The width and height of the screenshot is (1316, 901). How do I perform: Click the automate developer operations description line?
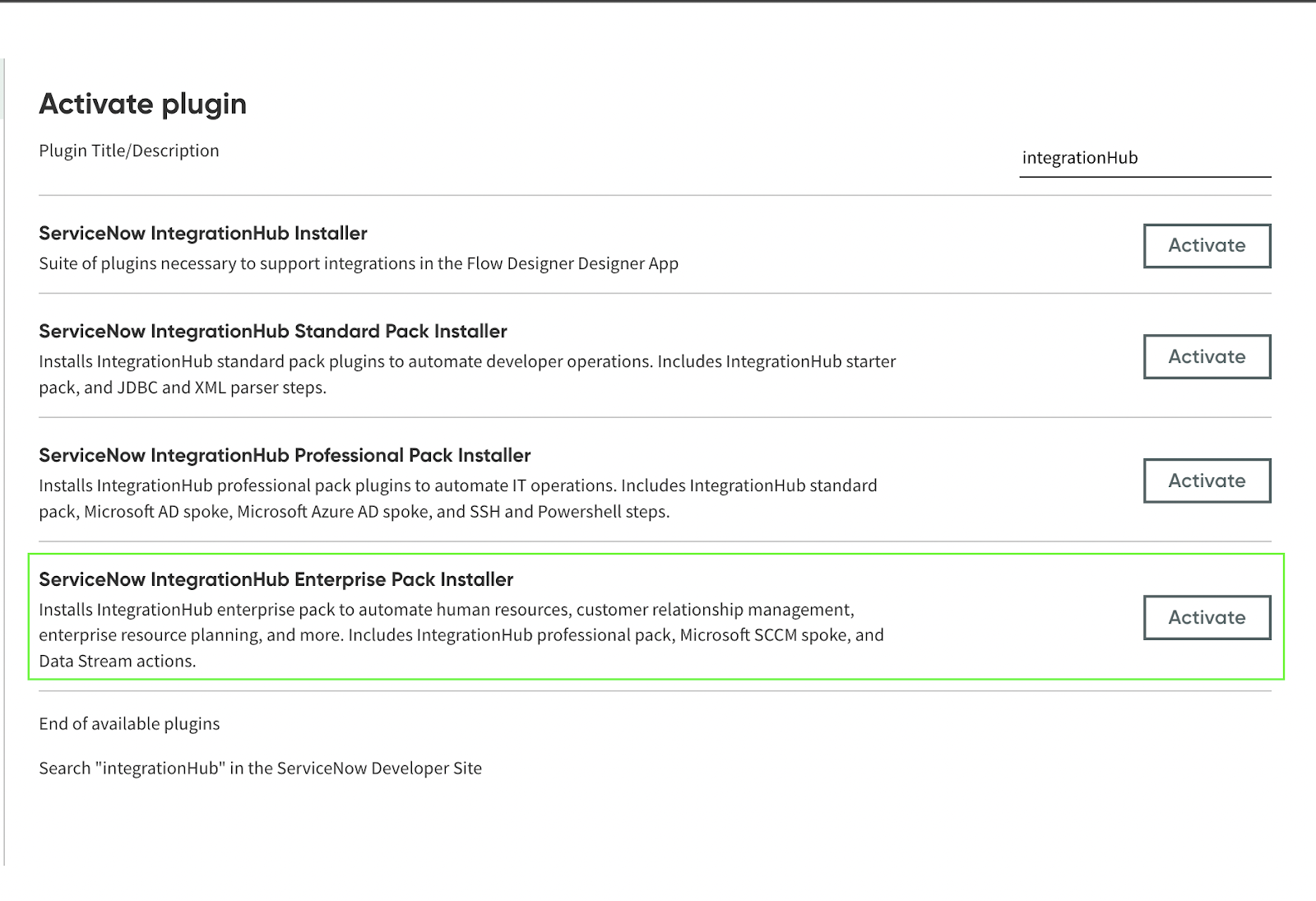(467, 361)
